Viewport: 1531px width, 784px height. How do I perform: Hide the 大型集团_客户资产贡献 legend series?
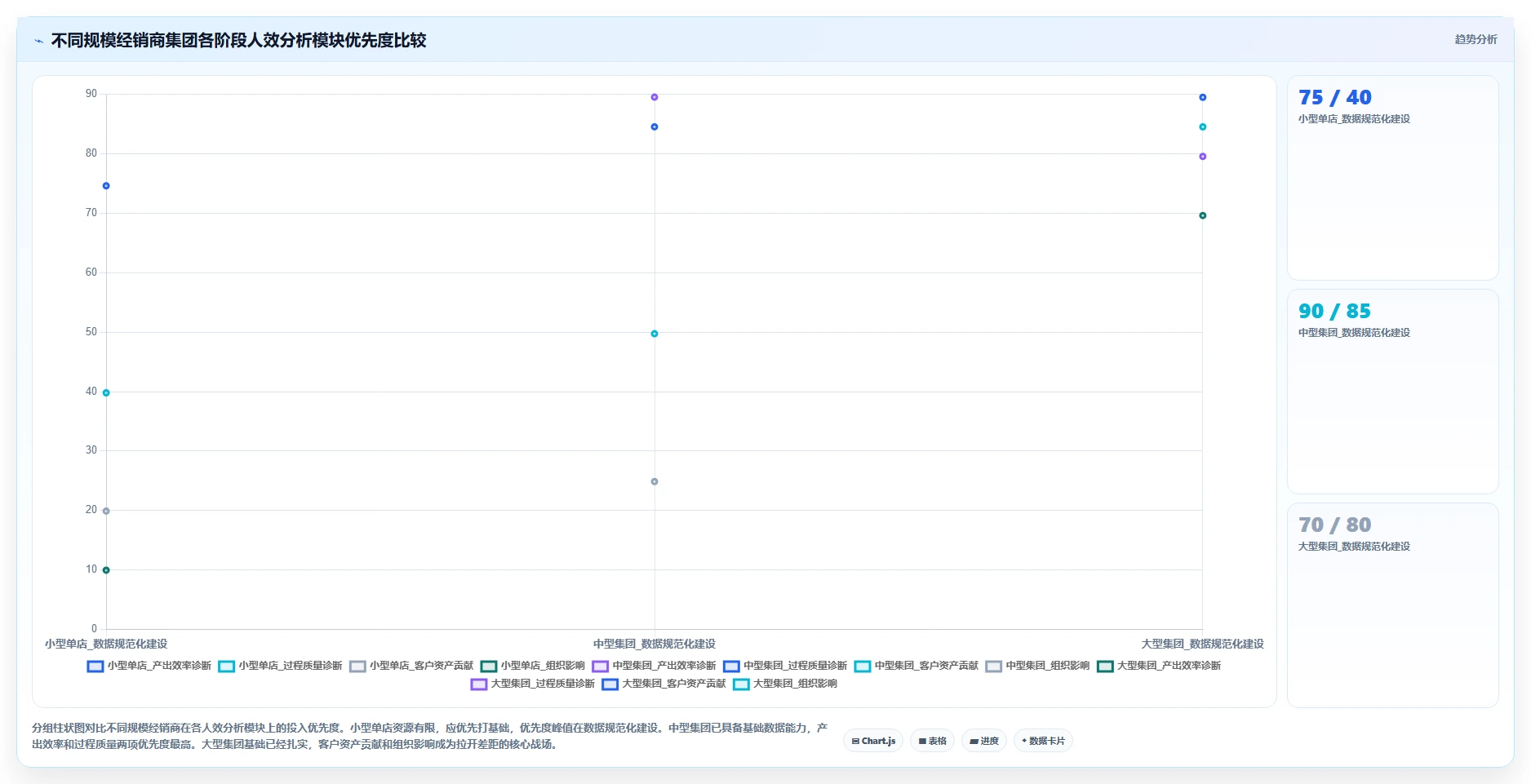coord(663,684)
